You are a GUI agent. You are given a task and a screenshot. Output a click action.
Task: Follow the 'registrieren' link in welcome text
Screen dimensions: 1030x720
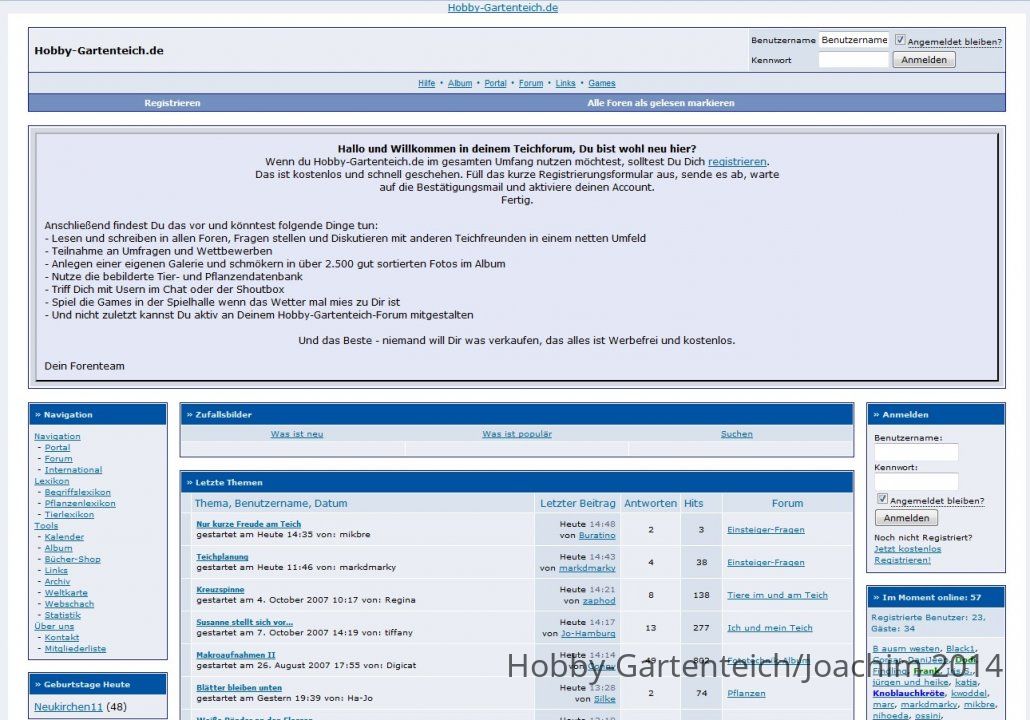(x=737, y=162)
